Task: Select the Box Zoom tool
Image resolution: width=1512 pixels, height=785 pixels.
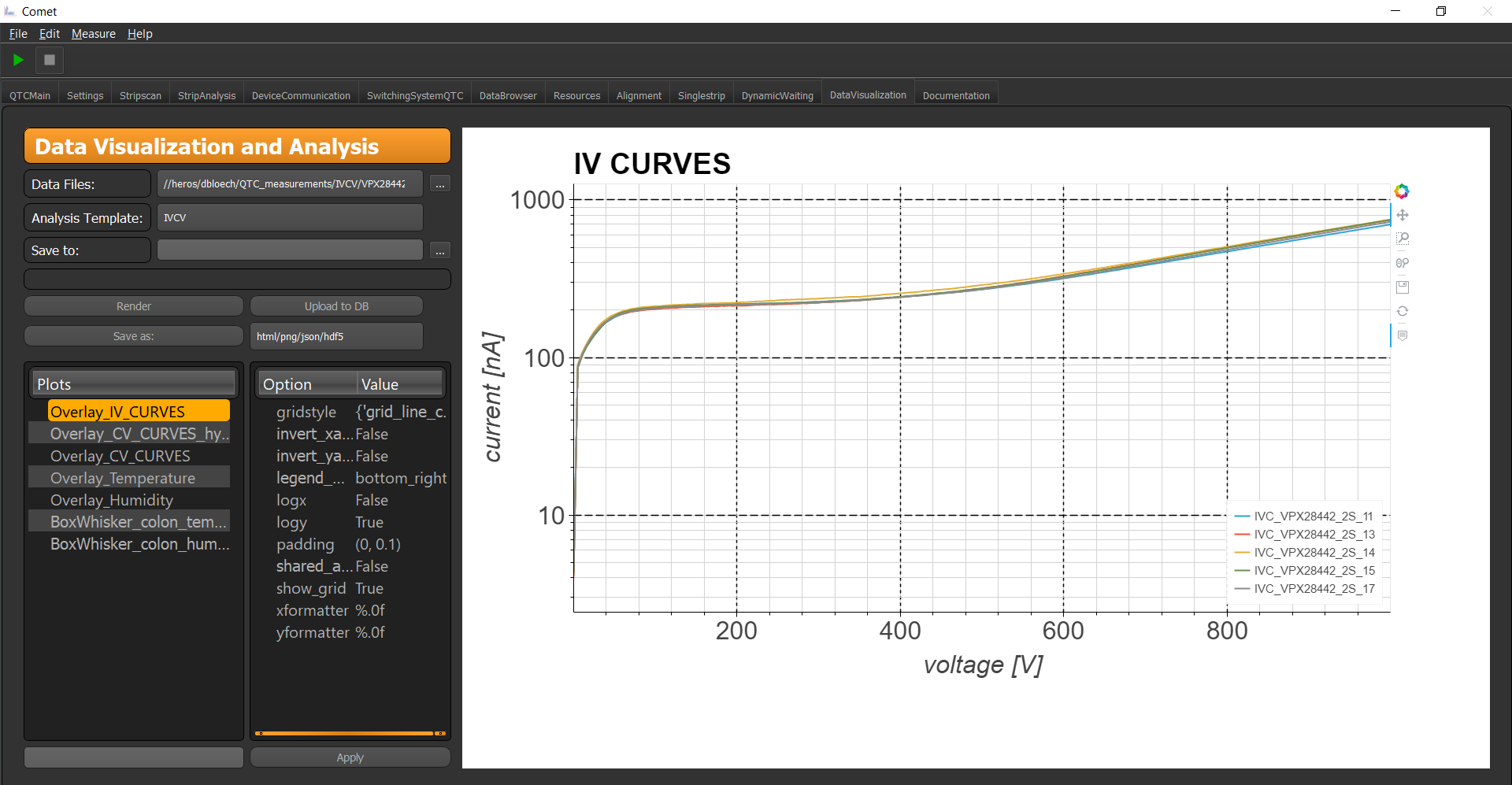Action: click(x=1403, y=239)
